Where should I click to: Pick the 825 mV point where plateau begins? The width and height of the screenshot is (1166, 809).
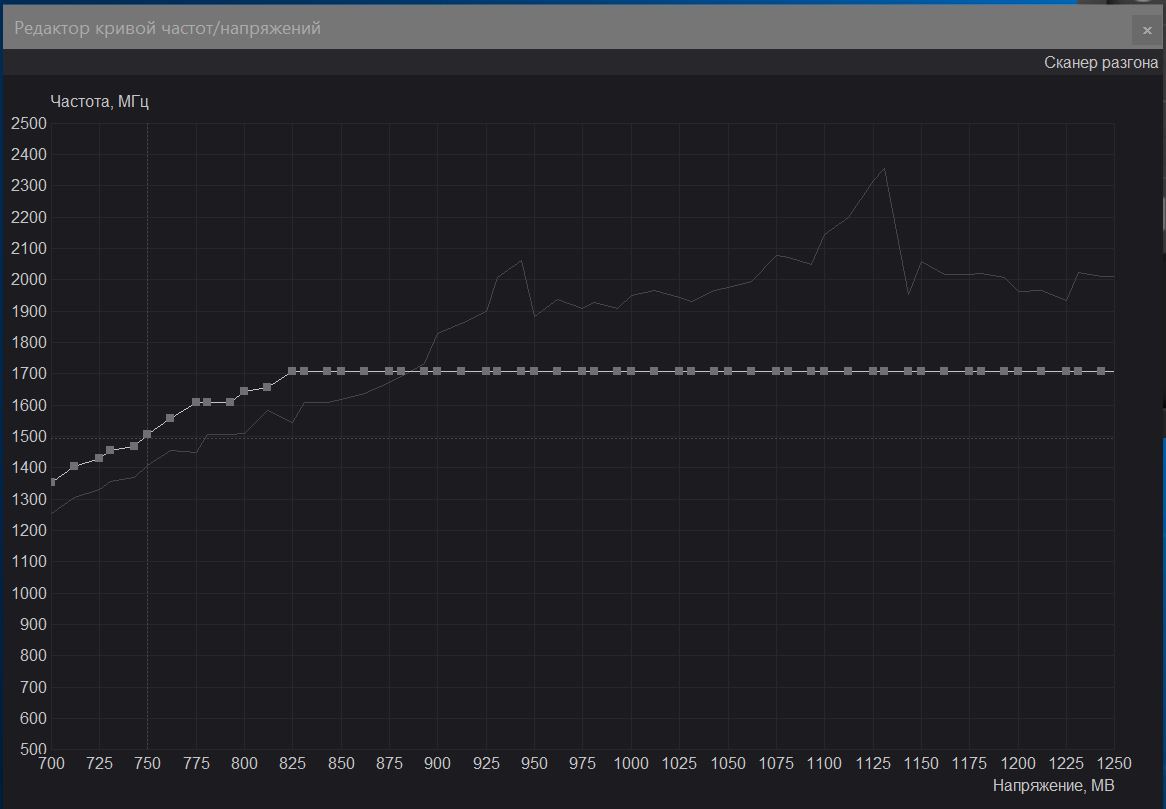292,371
